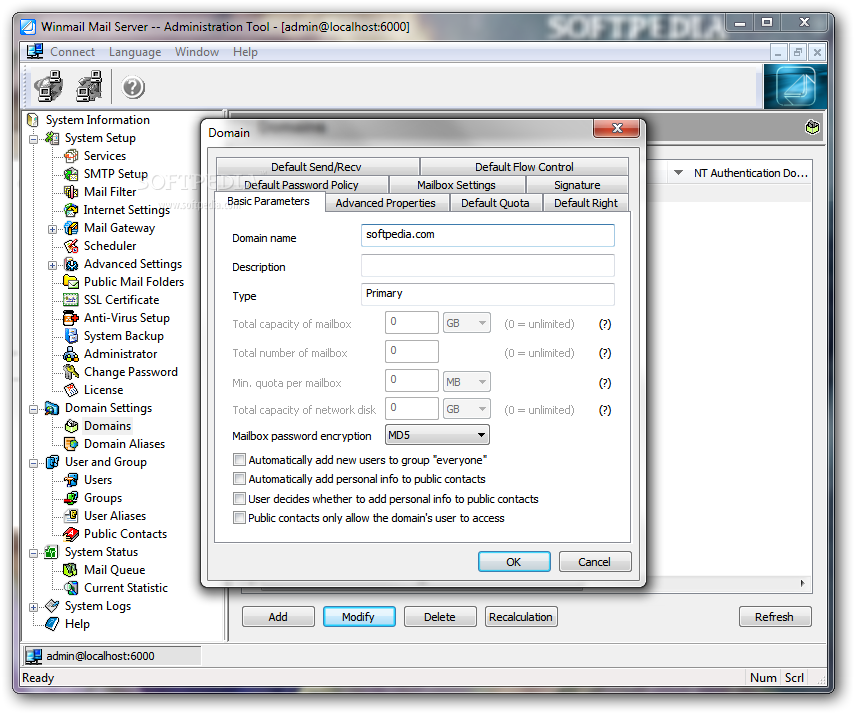Click the Public Mail Folders icon
The image size is (855, 714).
(x=71, y=282)
